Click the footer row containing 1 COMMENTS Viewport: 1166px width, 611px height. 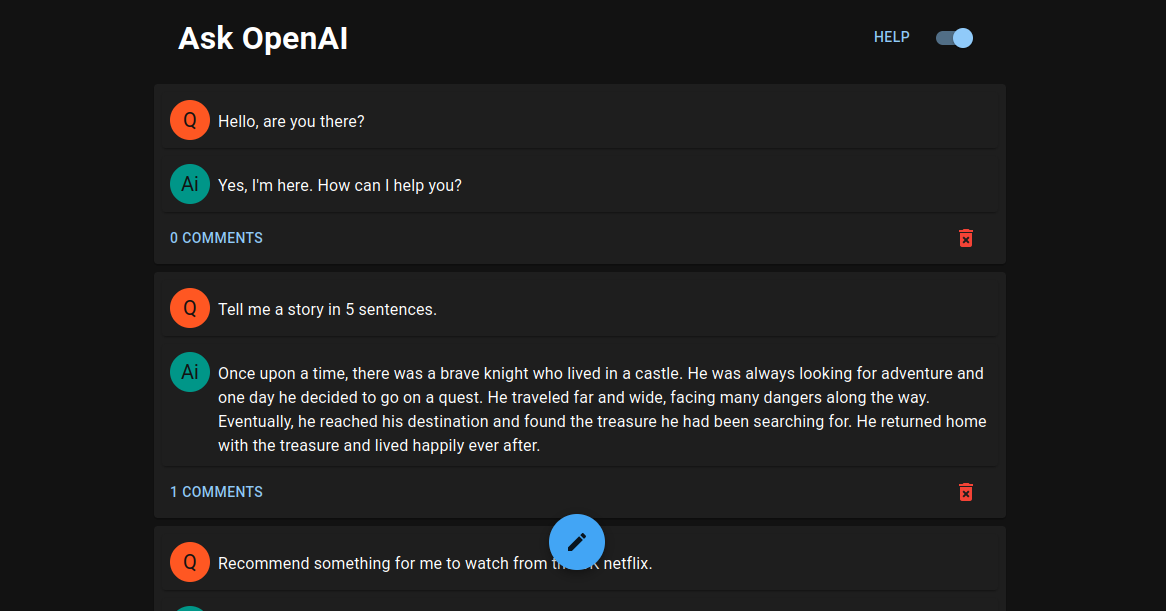(x=580, y=492)
